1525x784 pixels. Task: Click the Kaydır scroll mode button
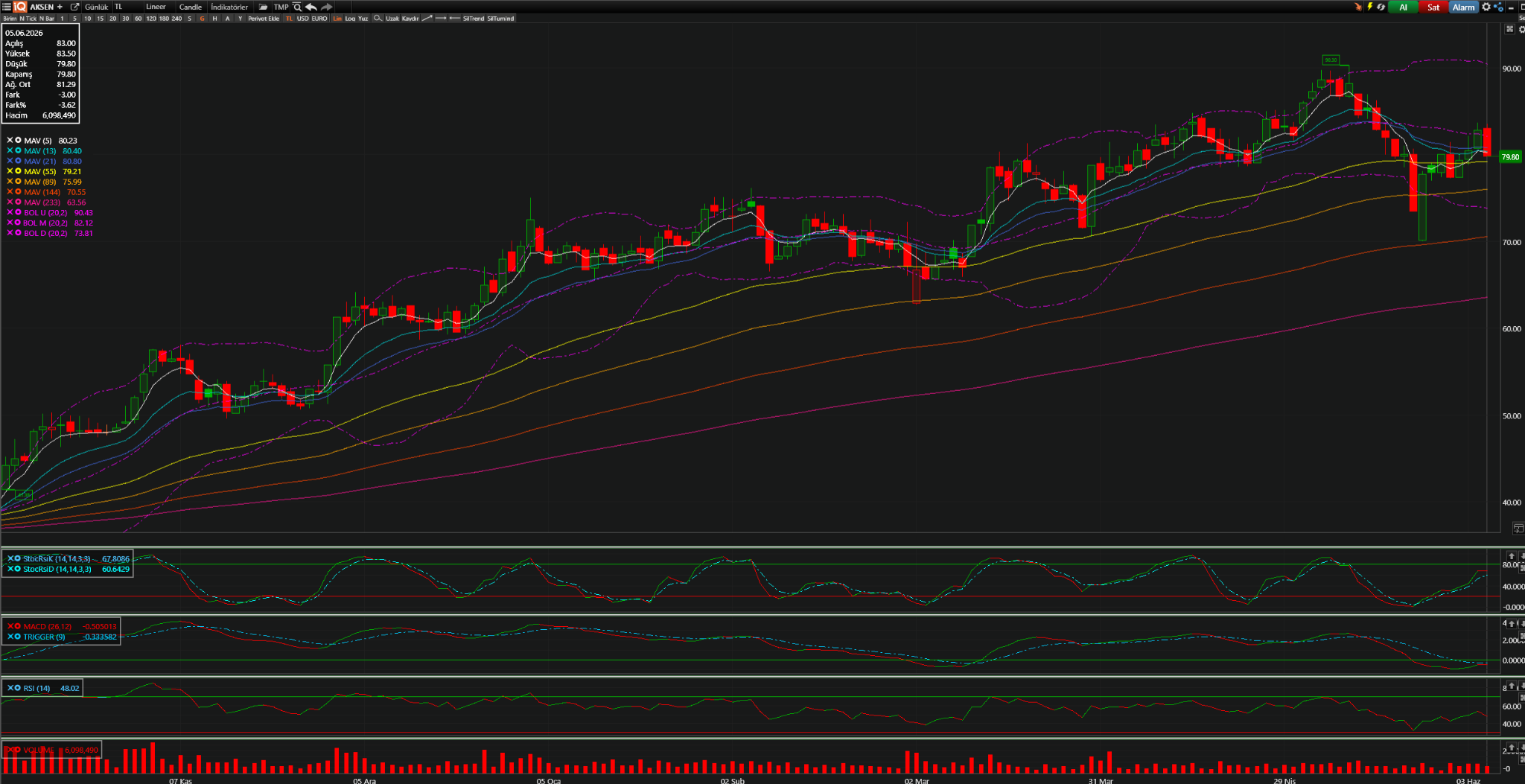tap(410, 19)
